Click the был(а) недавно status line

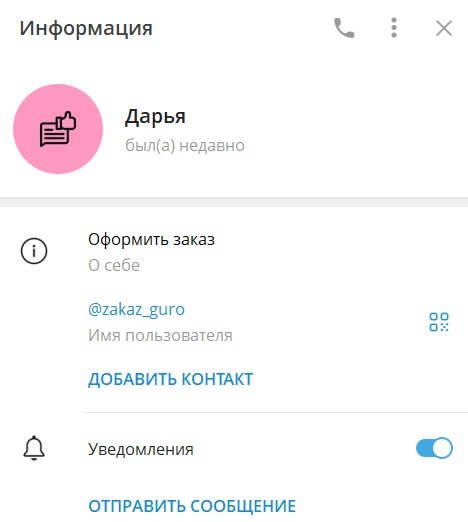185,146
